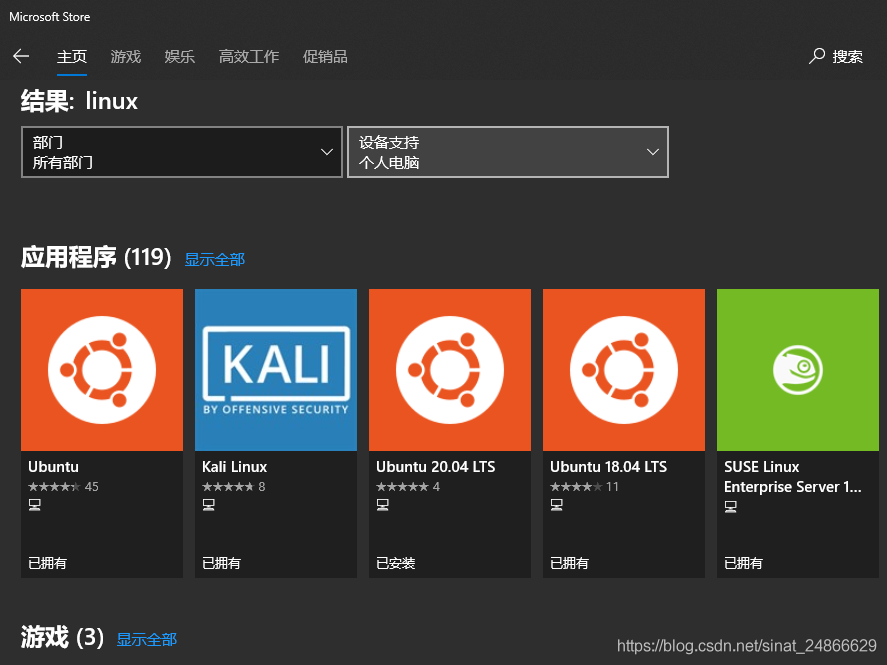The height and width of the screenshot is (665, 887).
Task: Click 已拥有 status under Kali Linux
Action: pos(222,563)
